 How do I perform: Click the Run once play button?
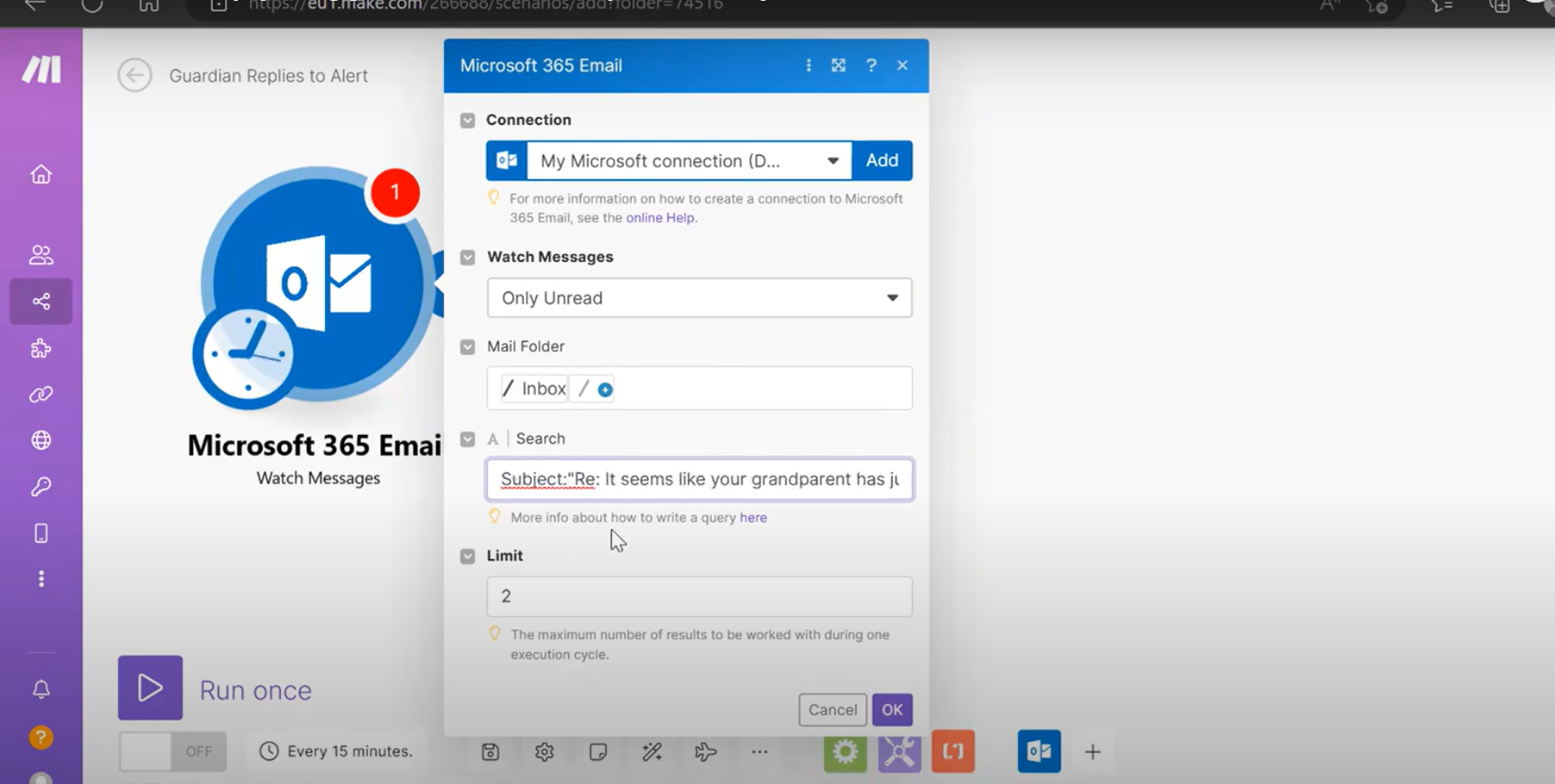coord(150,688)
